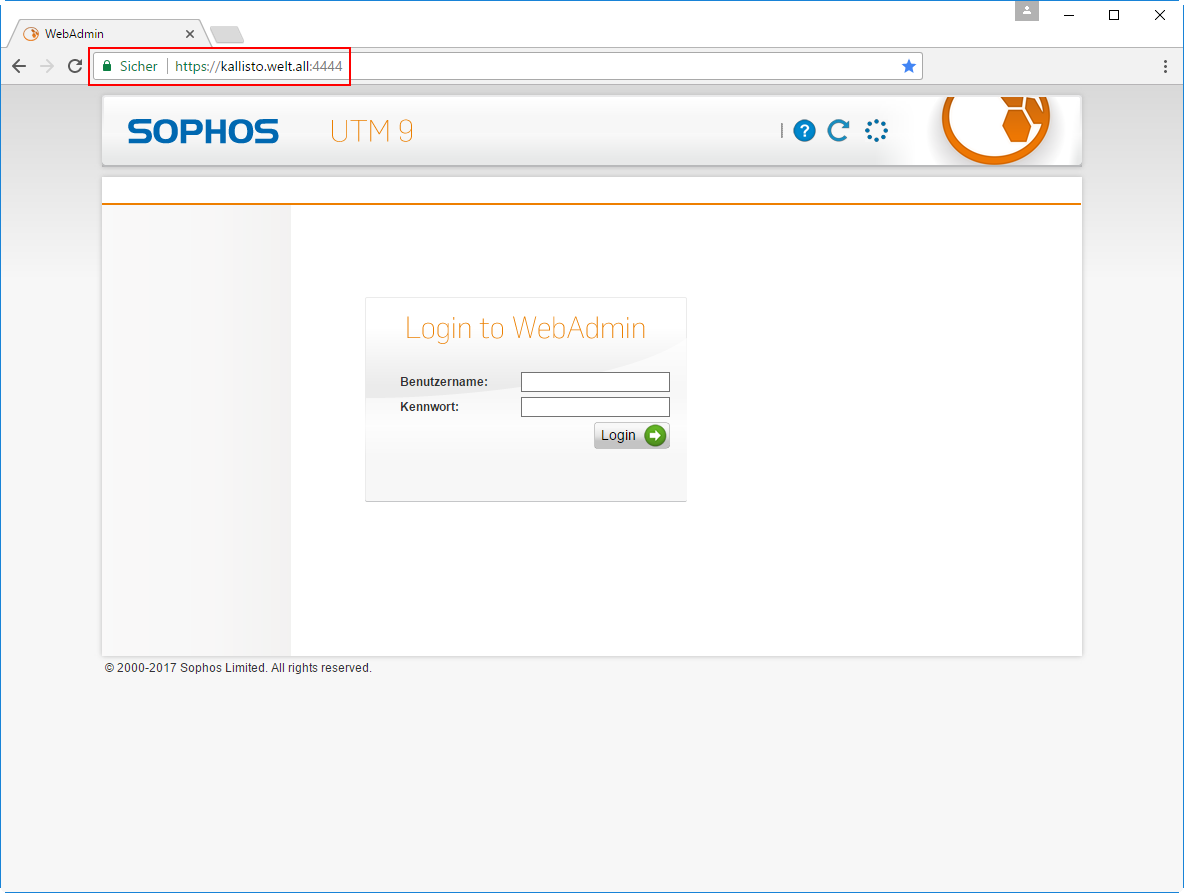Click the browser forward arrow

(x=47, y=66)
